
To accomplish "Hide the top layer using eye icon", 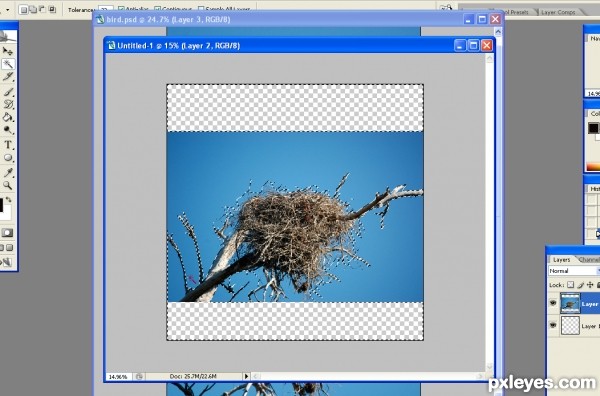I will (x=553, y=303).
